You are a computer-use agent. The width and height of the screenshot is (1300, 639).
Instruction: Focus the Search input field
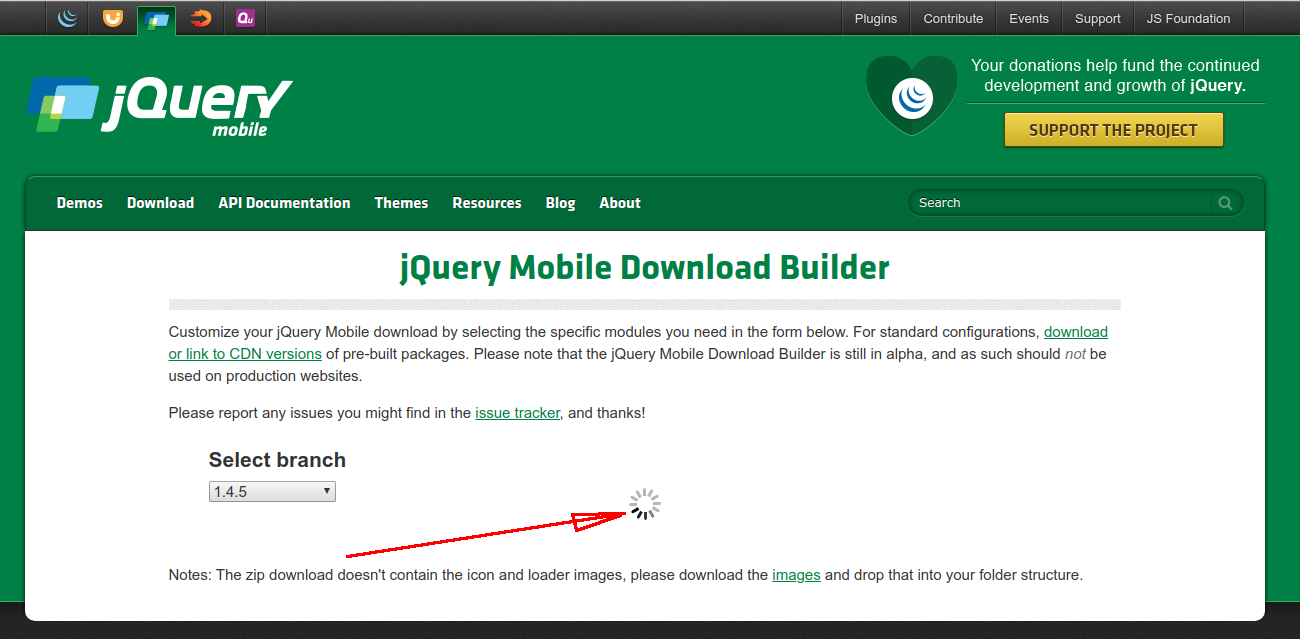1062,203
